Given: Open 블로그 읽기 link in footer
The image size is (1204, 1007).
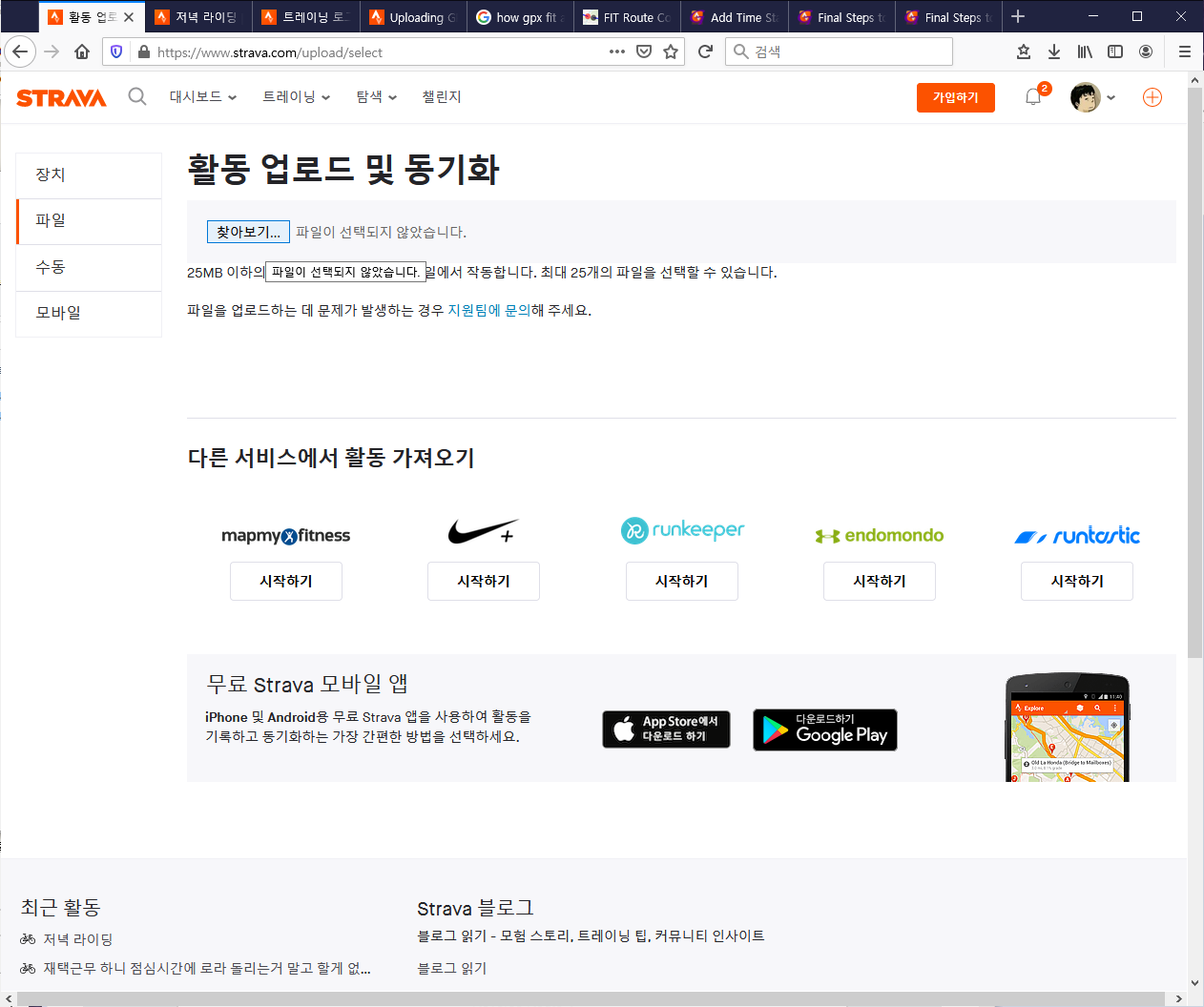Looking at the screenshot, I should click(x=452, y=968).
